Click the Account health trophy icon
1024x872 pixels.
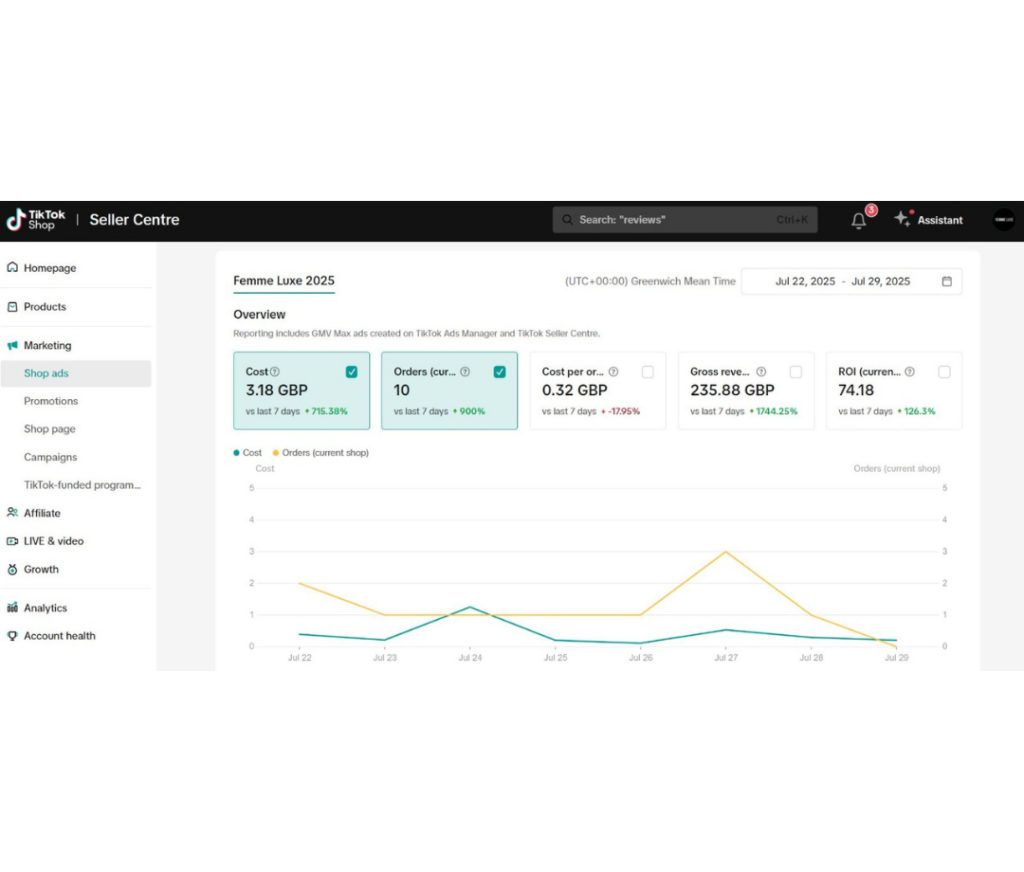click(12, 636)
